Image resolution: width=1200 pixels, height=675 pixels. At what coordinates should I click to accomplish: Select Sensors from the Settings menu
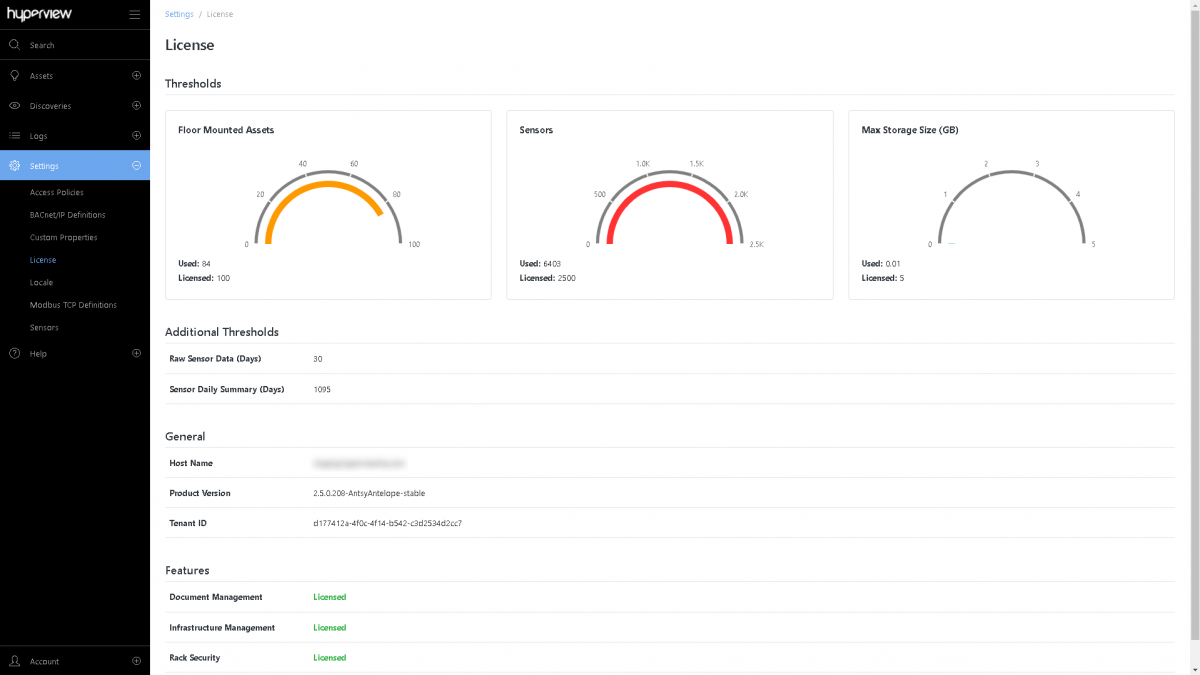point(43,327)
